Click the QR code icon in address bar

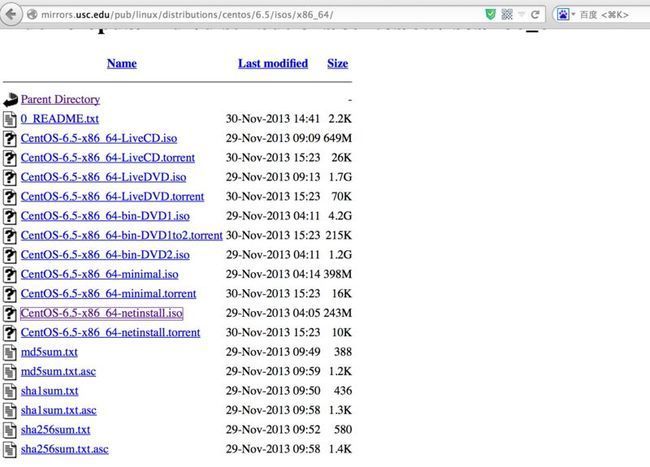click(507, 15)
